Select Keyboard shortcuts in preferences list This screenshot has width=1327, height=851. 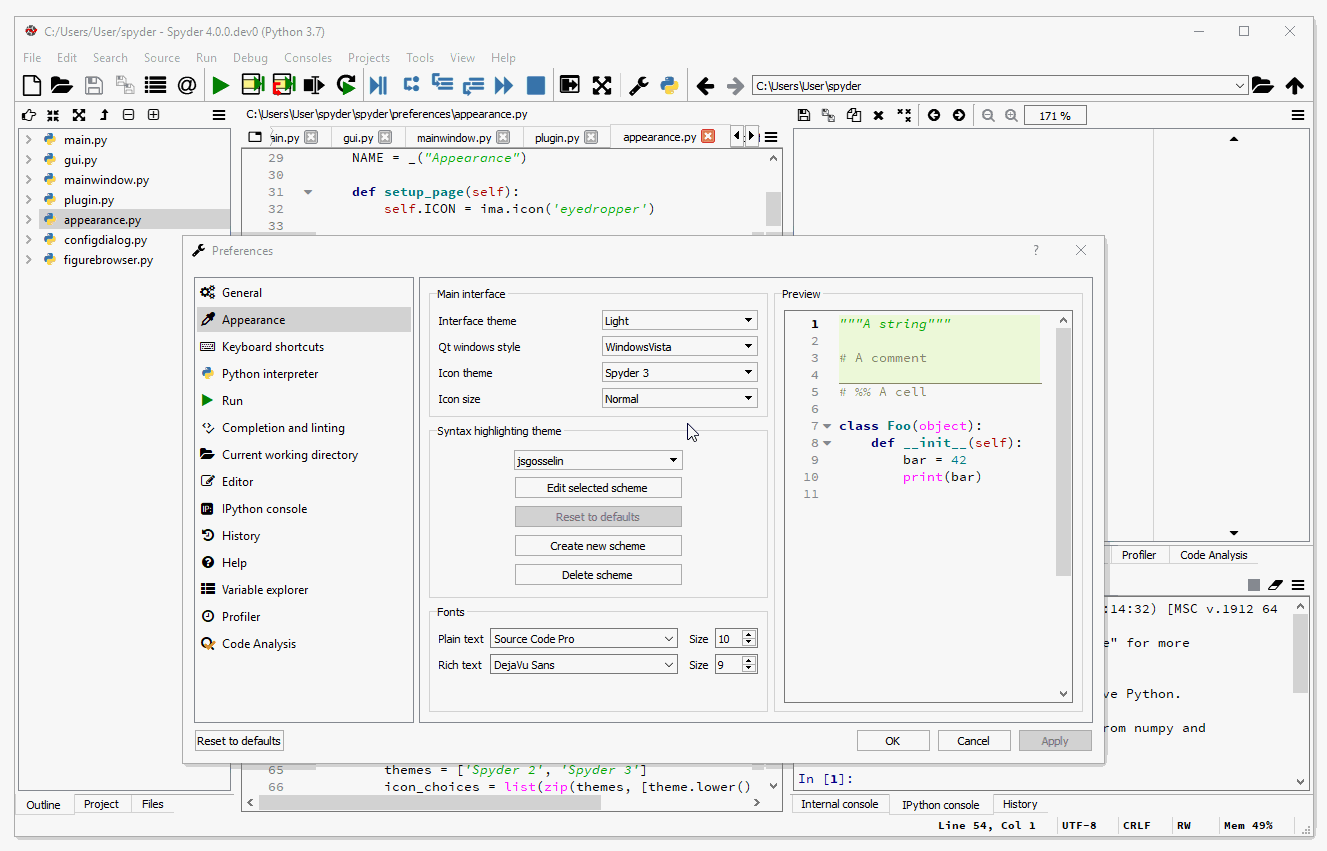point(272,347)
